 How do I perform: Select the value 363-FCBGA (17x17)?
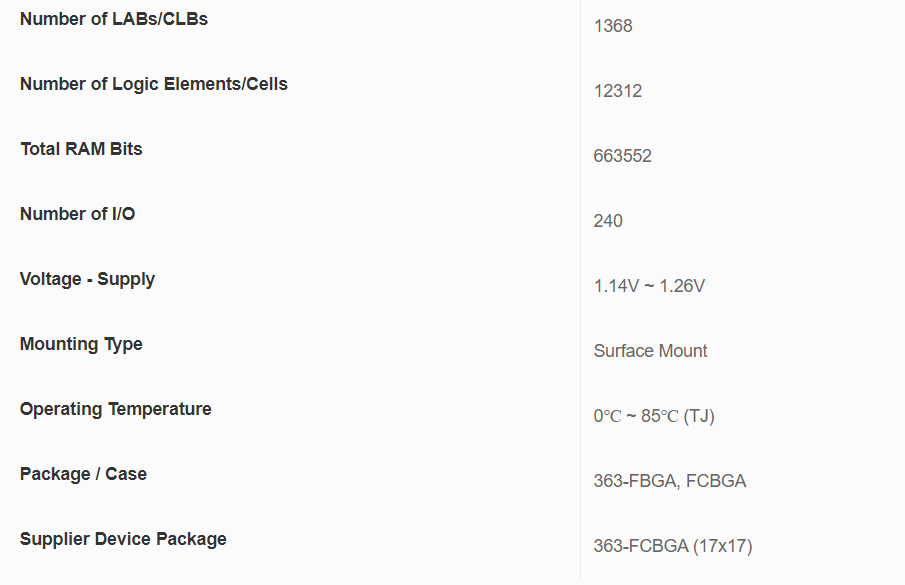[x=672, y=546]
